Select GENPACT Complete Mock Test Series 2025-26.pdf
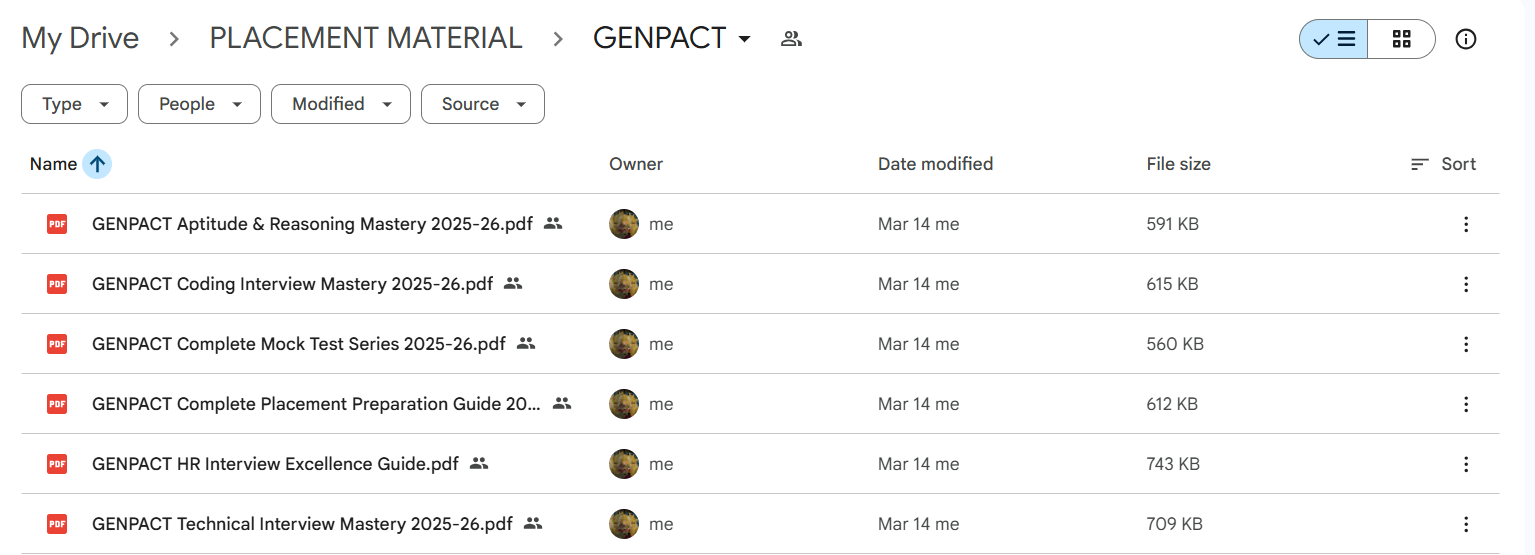Image resolution: width=1535 pixels, height=555 pixels. [x=299, y=344]
